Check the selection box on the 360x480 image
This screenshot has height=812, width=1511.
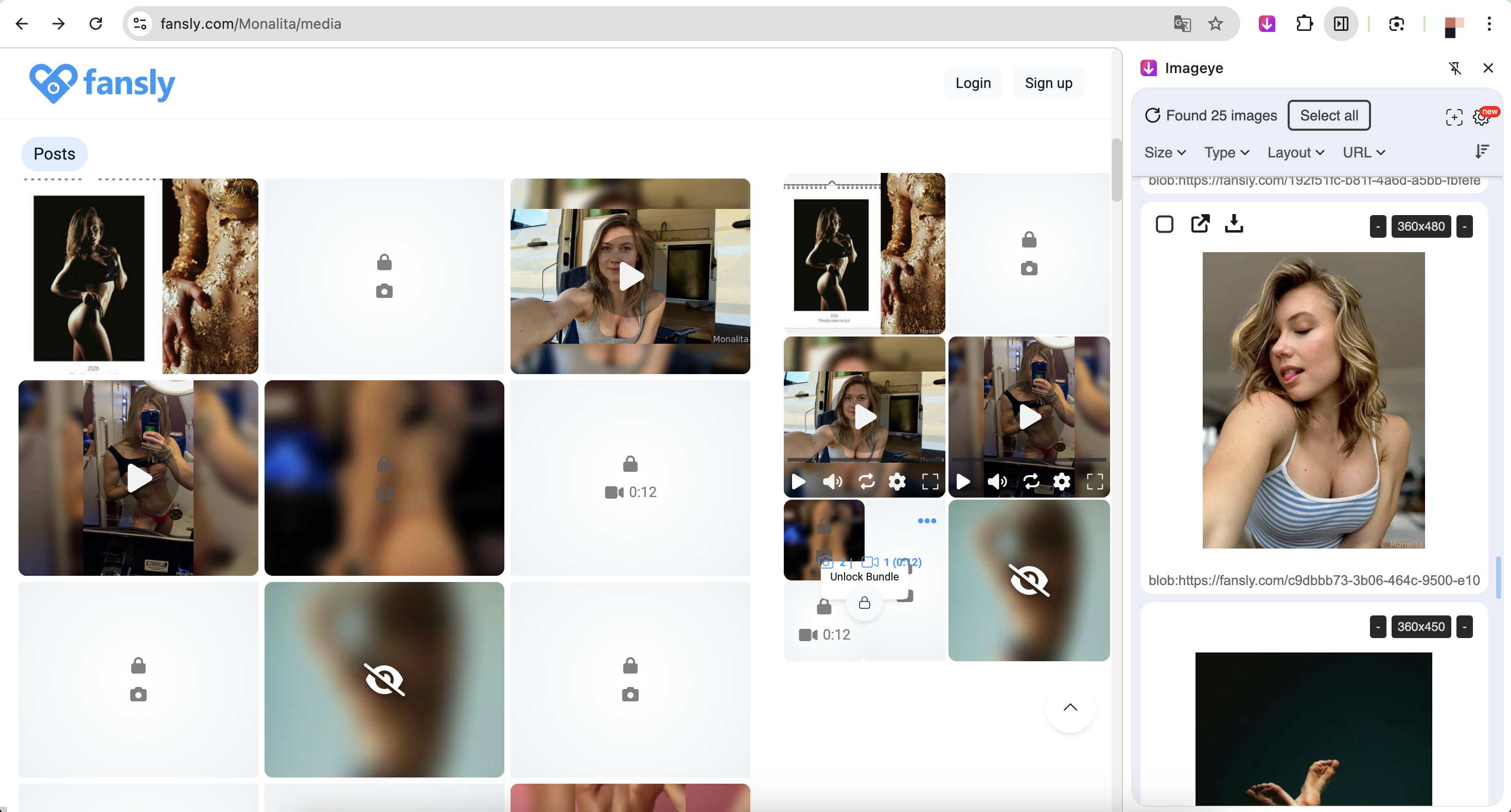tap(1164, 224)
